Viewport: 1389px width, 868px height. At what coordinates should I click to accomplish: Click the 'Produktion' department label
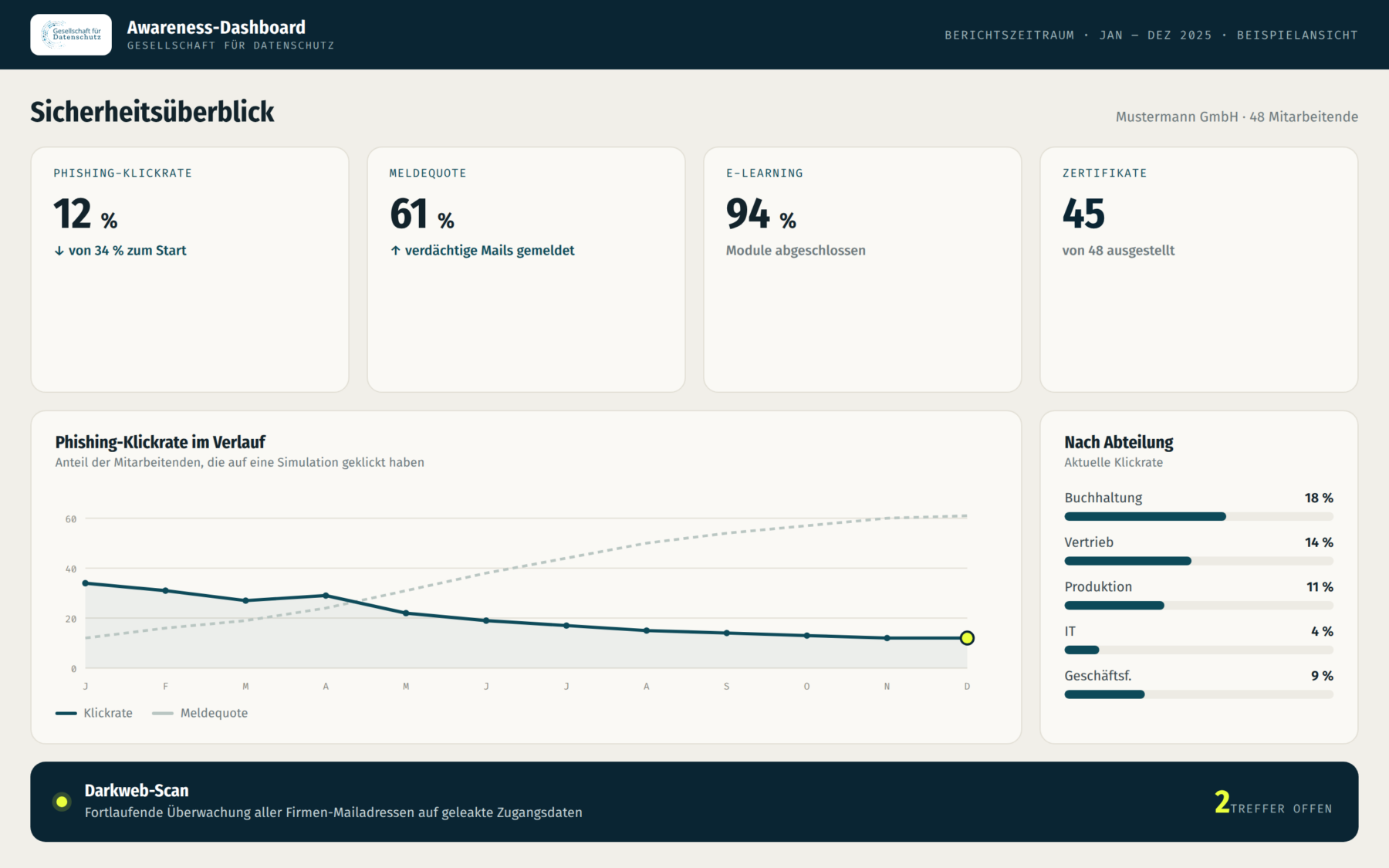tap(1098, 587)
